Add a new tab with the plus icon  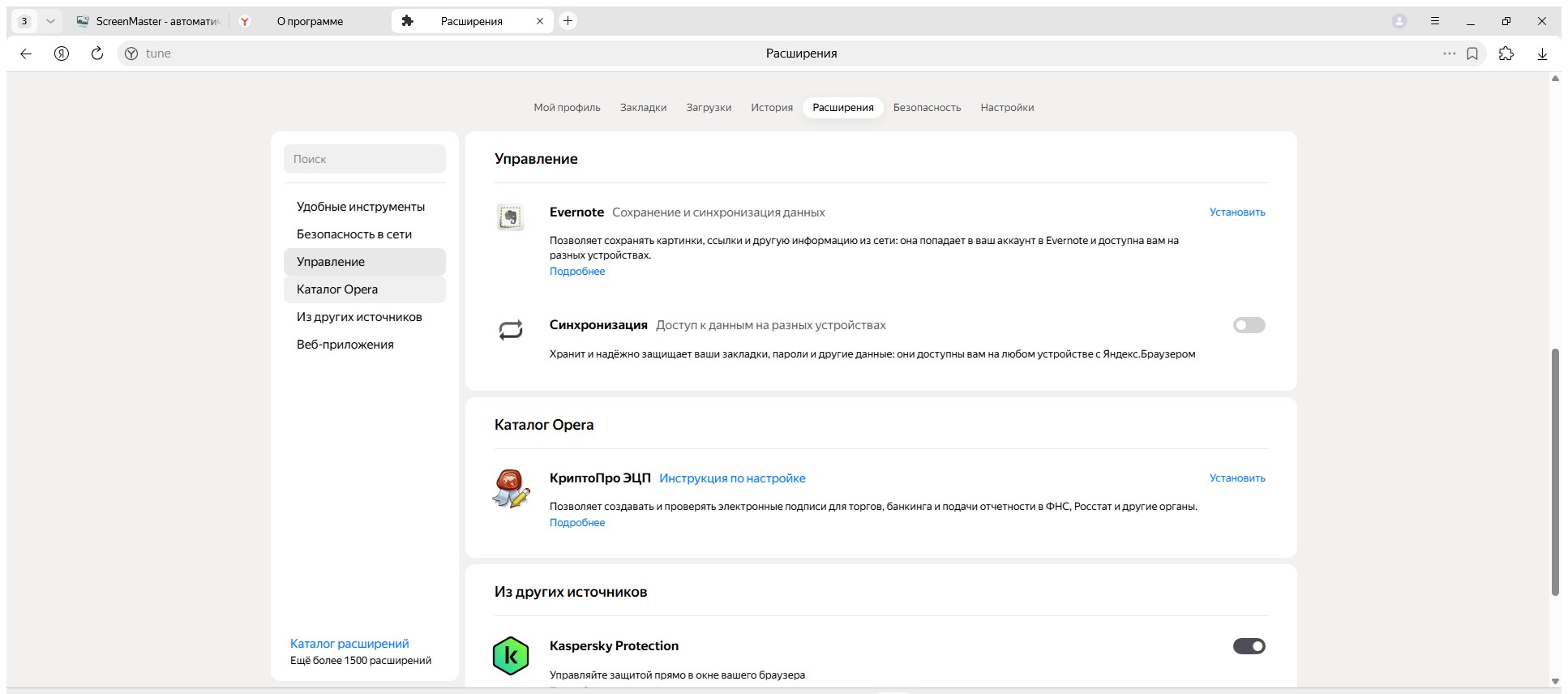[x=568, y=21]
